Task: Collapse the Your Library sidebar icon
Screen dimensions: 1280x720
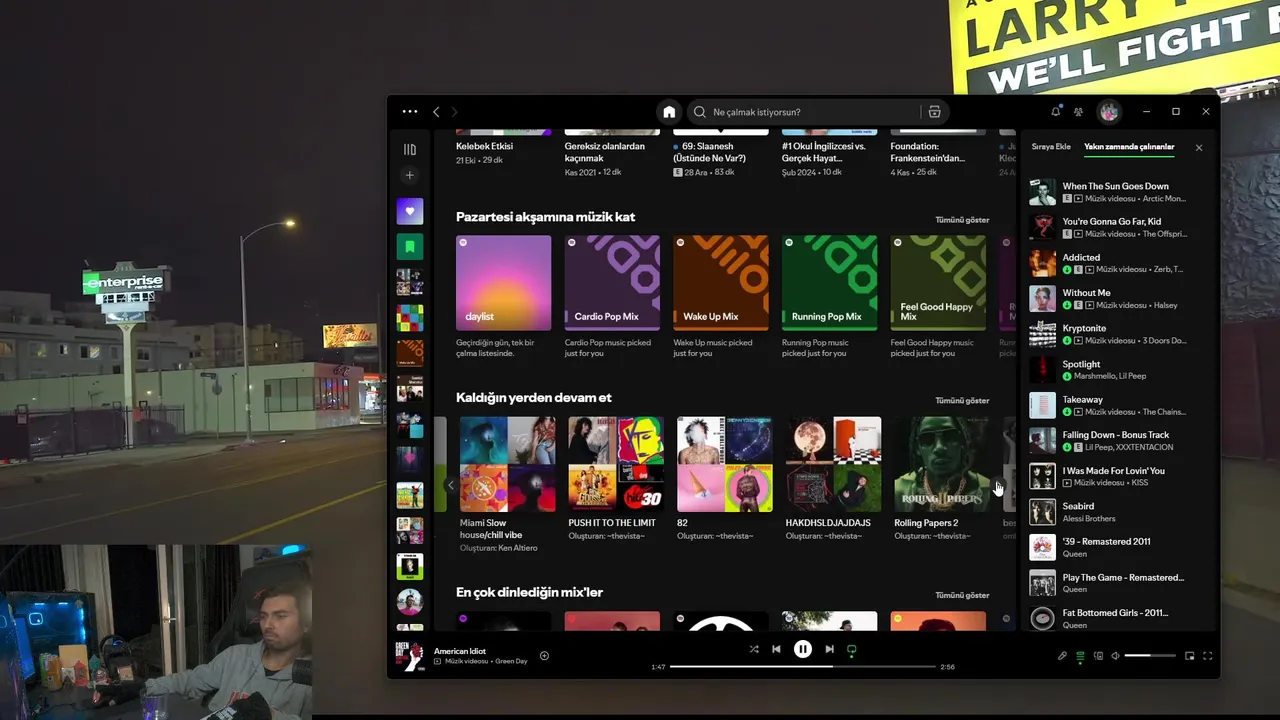Action: point(410,149)
